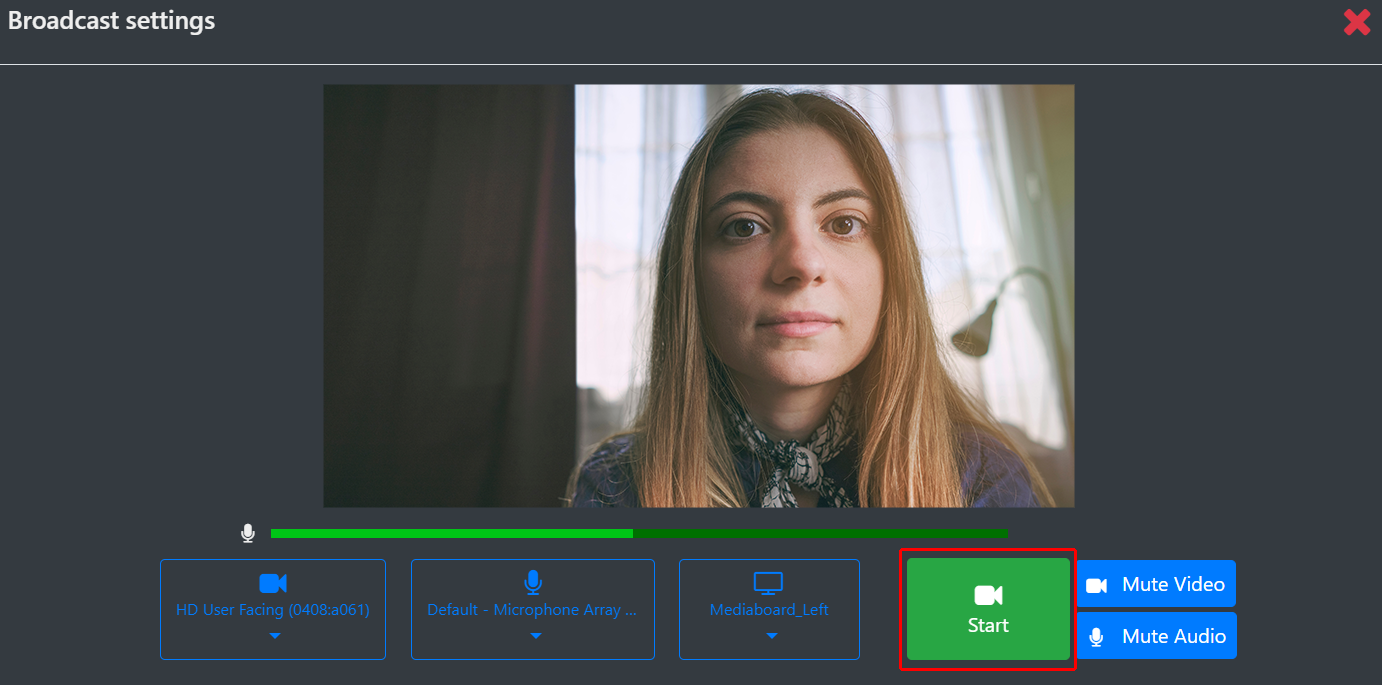Open the Mediaboard_Left screen dropdown

[x=769, y=609]
